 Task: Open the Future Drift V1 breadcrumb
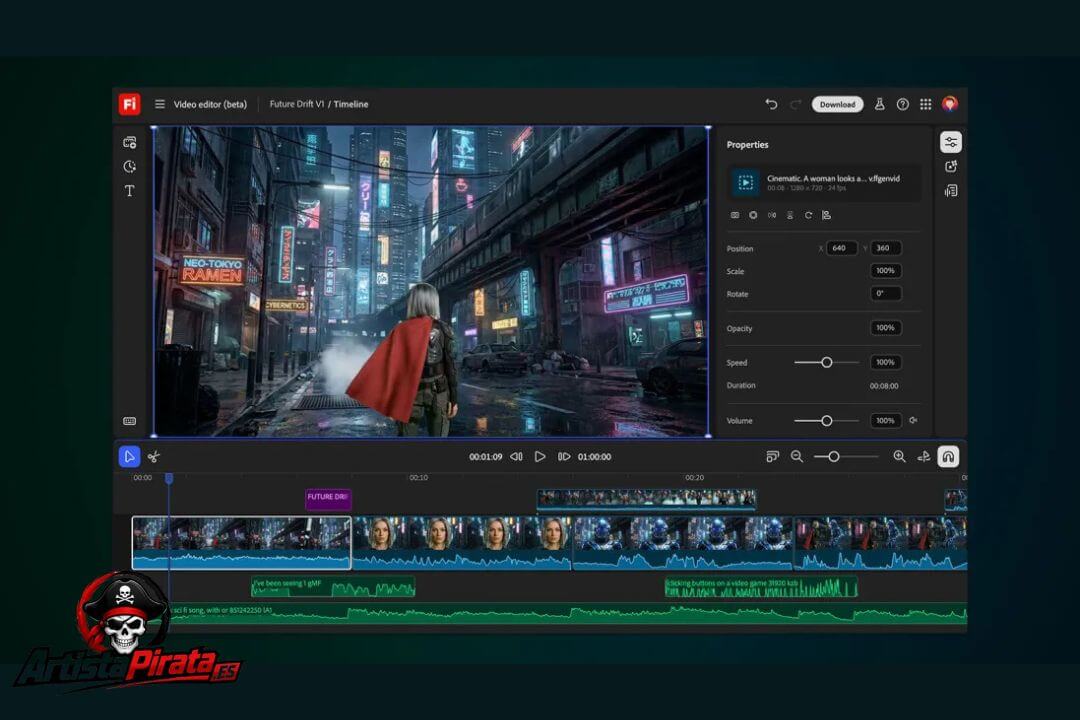pos(297,104)
